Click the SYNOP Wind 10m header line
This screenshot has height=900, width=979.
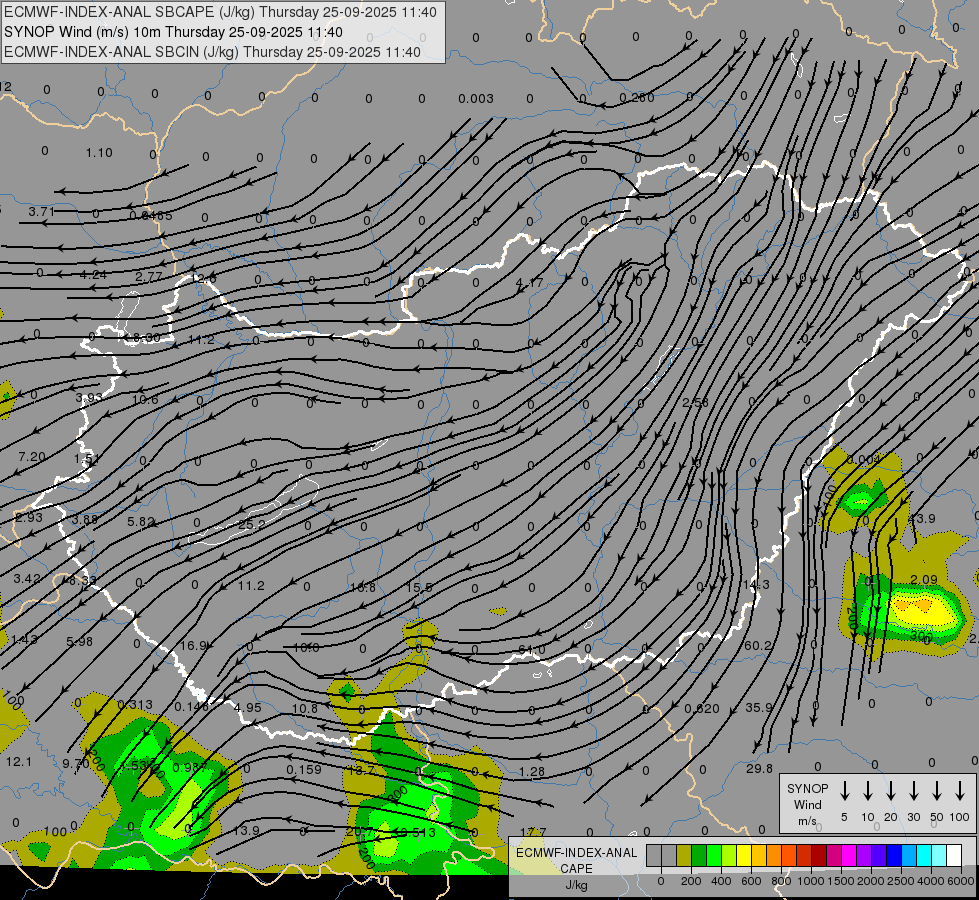[173, 32]
